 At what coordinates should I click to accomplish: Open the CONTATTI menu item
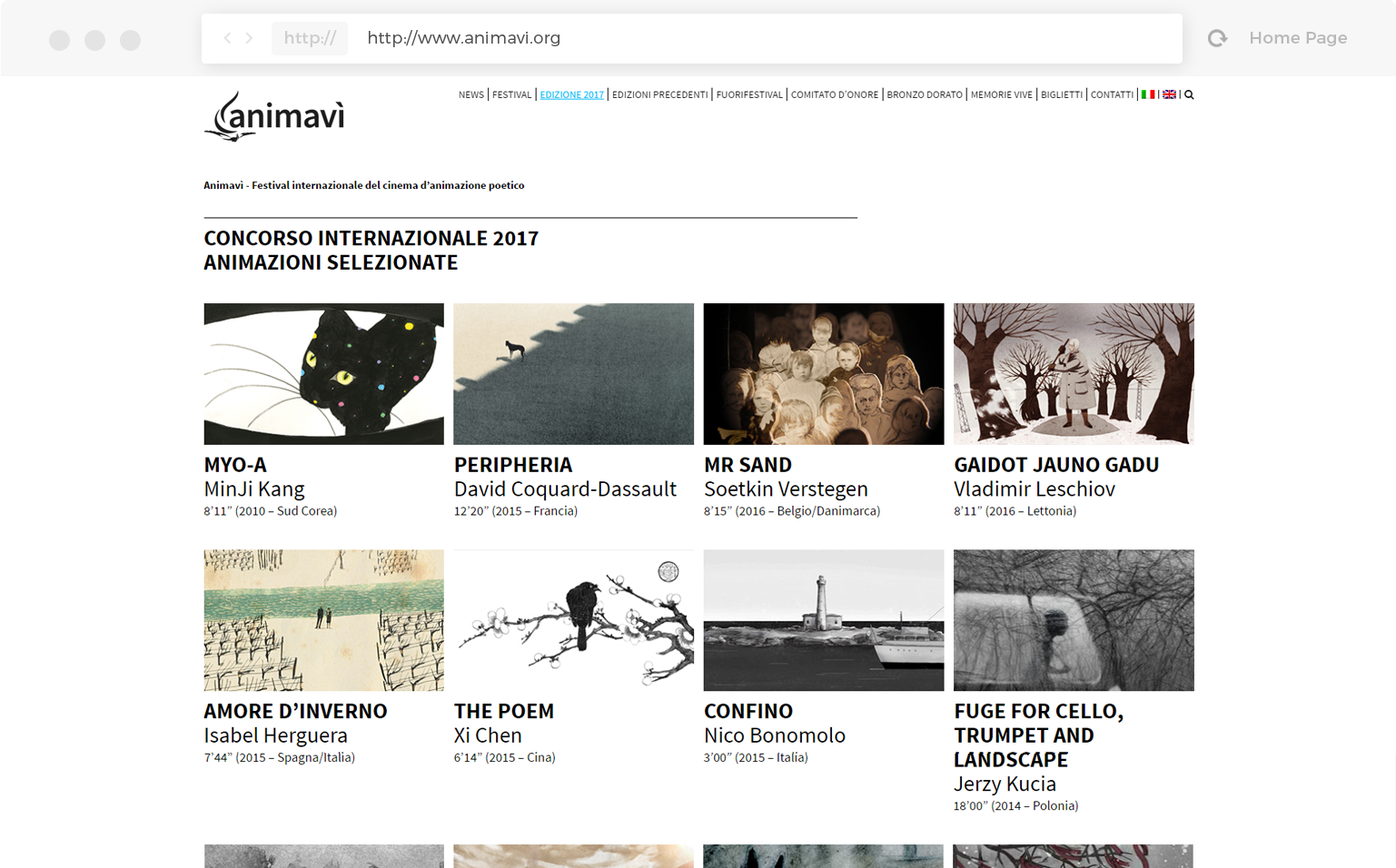[x=1112, y=94]
